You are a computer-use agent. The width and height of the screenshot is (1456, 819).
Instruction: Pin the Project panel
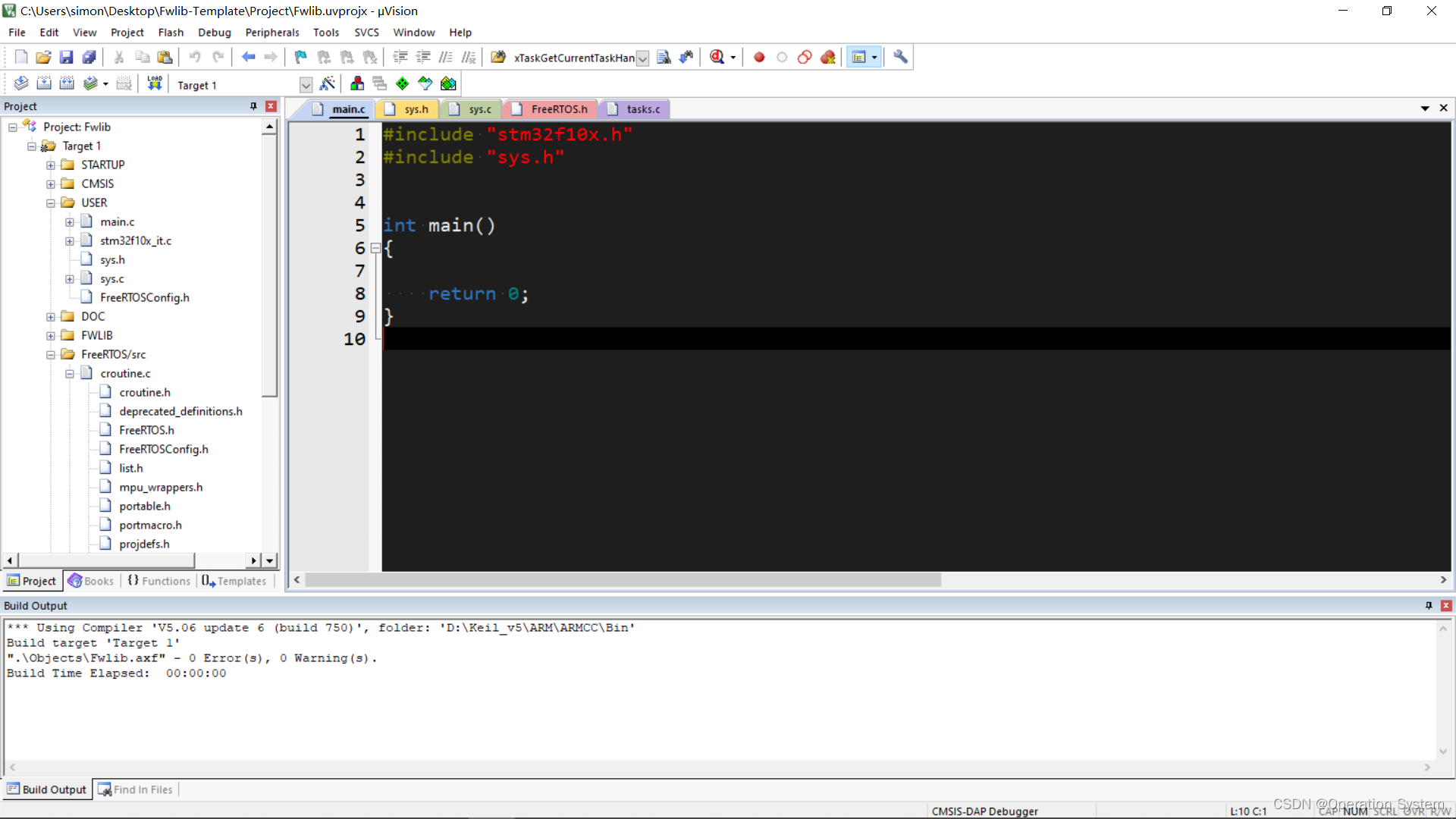tap(253, 106)
